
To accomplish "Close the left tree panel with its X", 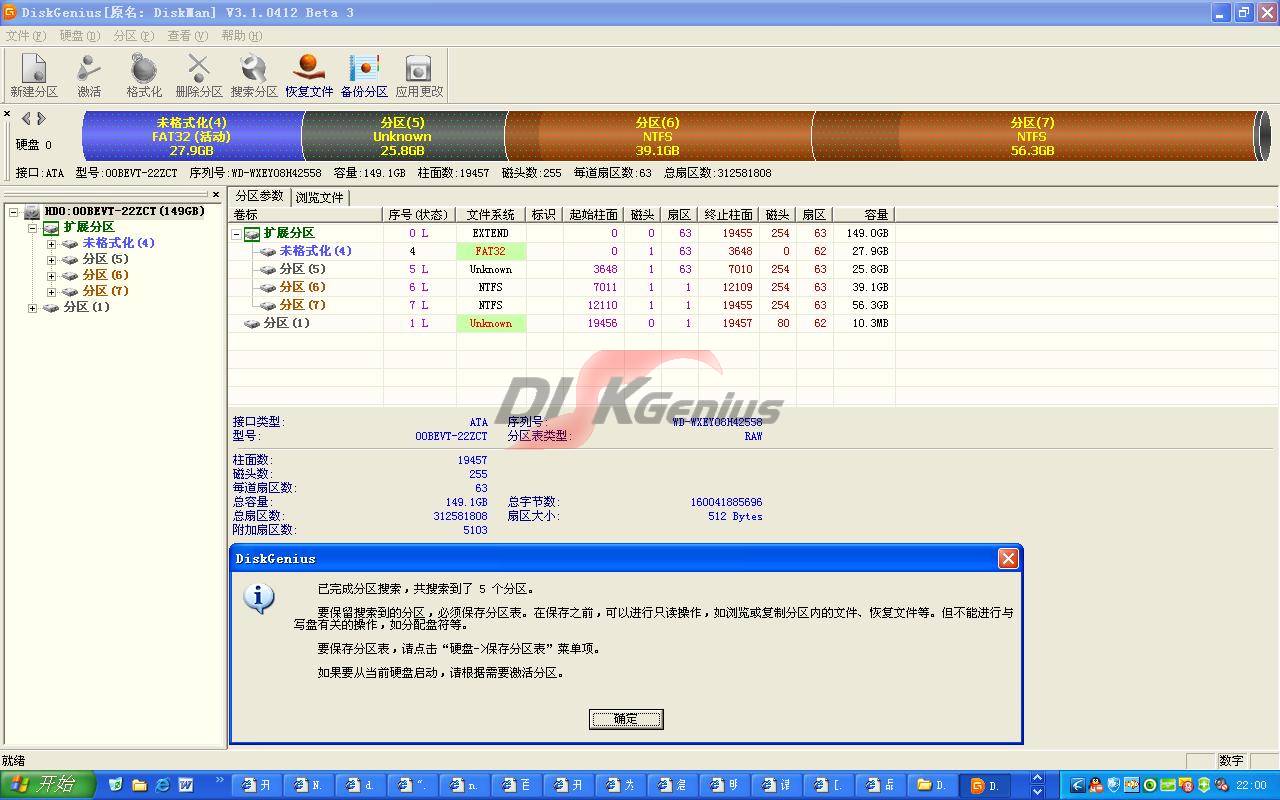I will (216, 195).
